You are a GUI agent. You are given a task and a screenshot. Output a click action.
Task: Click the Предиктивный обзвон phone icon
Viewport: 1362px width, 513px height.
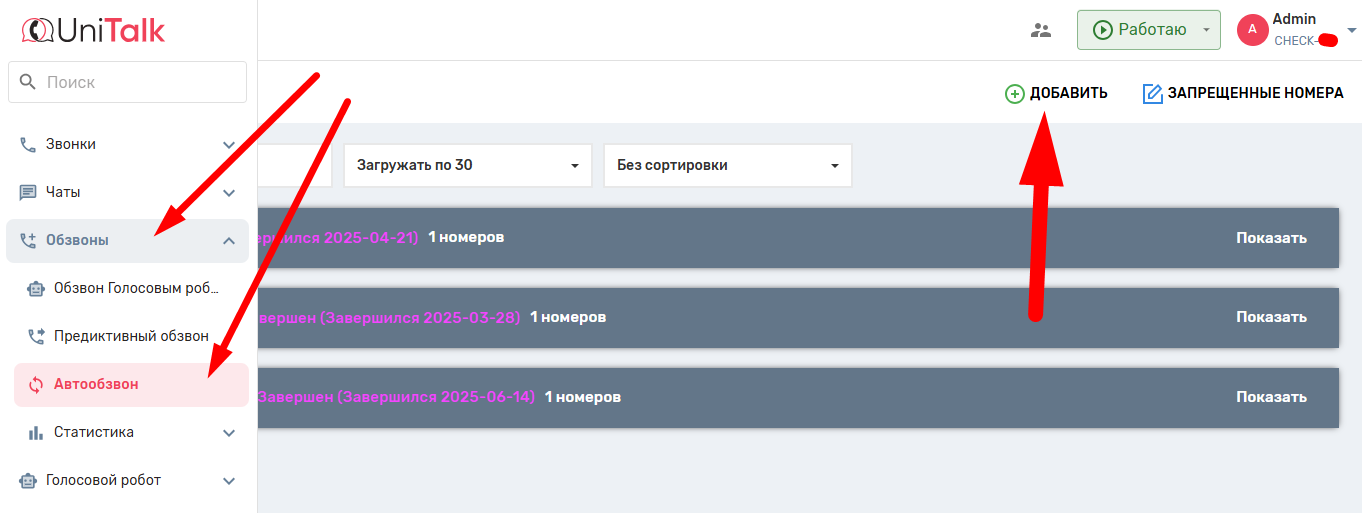[36, 336]
